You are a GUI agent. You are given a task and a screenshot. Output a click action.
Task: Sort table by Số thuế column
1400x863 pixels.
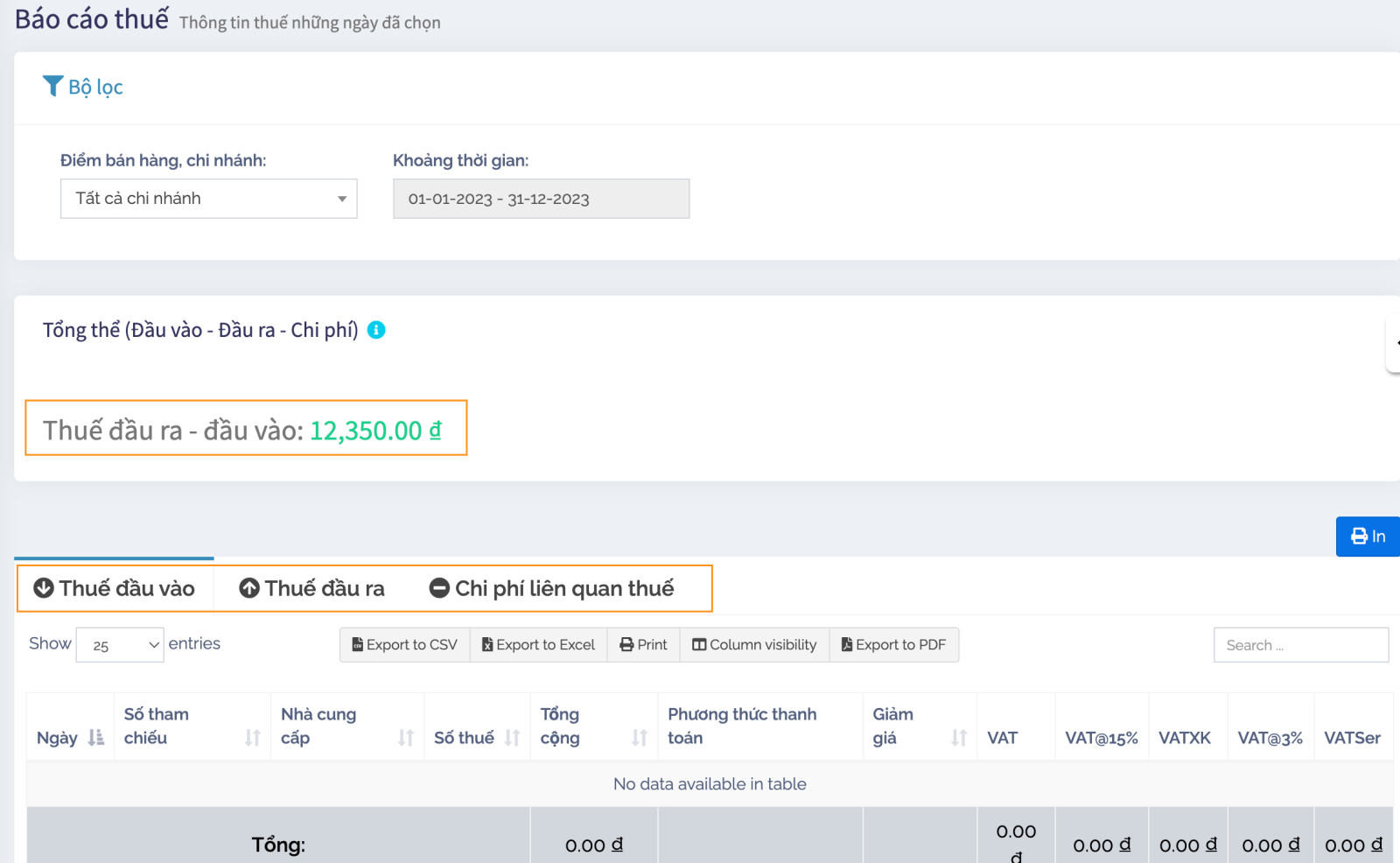pos(512,738)
